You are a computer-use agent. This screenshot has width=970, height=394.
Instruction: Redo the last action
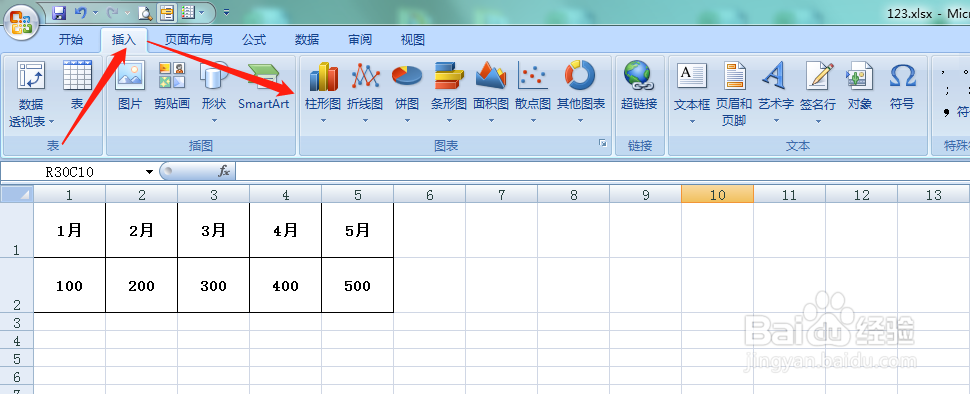click(112, 12)
